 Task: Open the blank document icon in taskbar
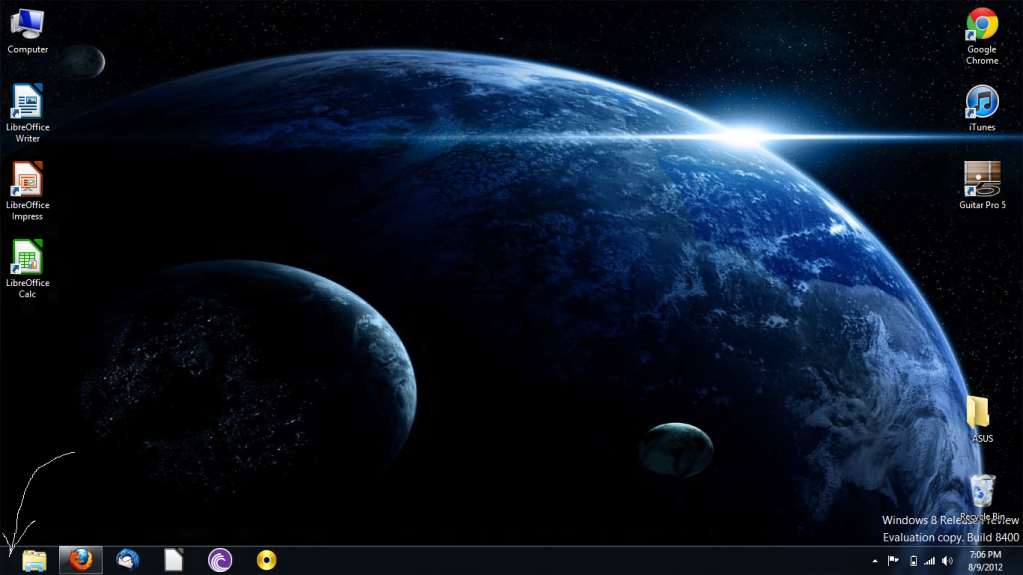click(x=174, y=560)
